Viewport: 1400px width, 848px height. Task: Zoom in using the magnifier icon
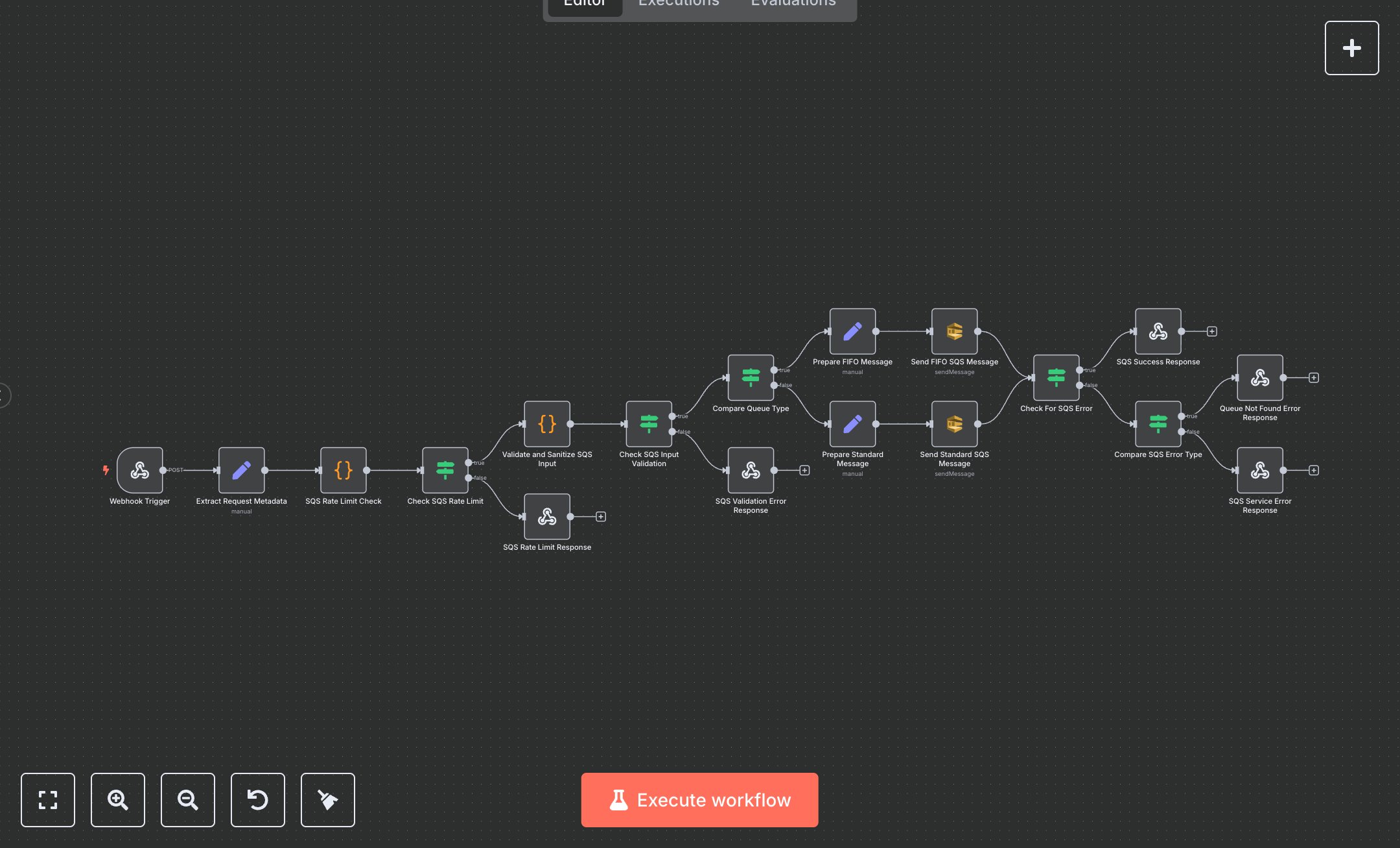[117, 800]
